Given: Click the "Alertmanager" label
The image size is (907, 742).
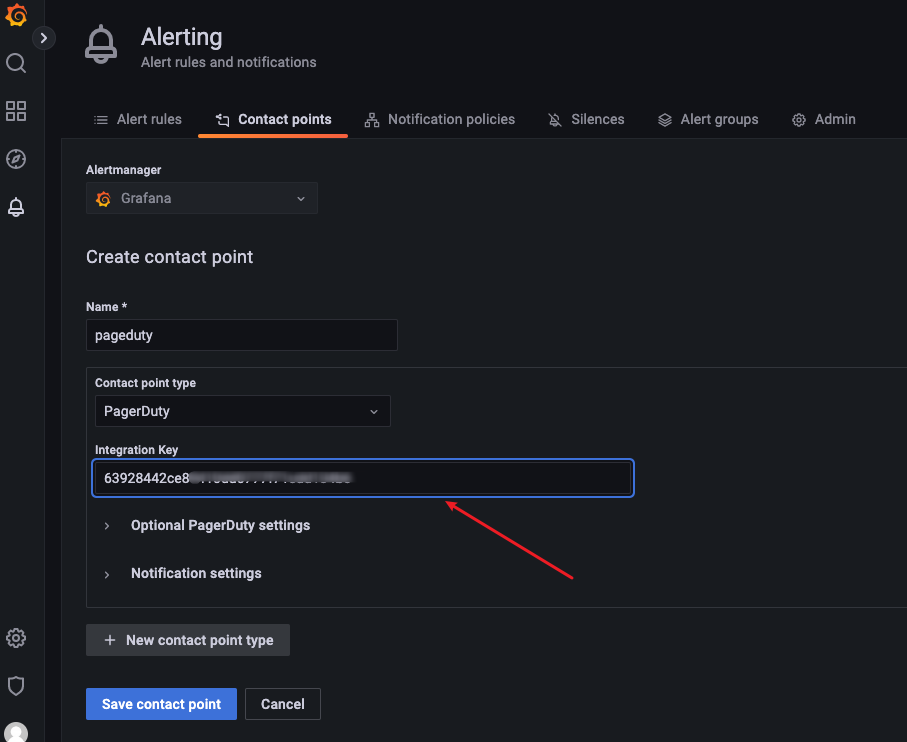Looking at the screenshot, I should point(124,170).
